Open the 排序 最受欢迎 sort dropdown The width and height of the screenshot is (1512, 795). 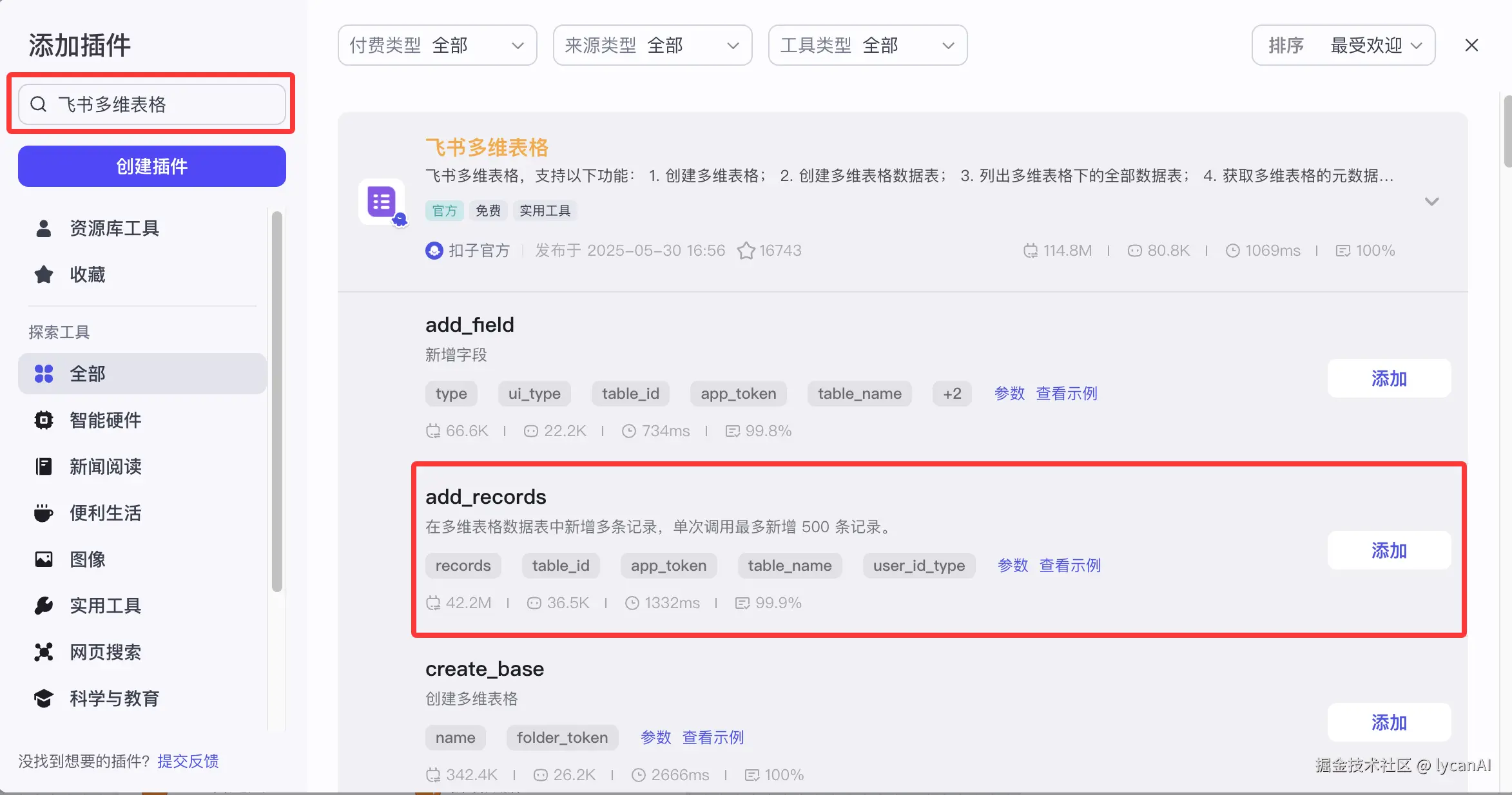click(x=1343, y=45)
